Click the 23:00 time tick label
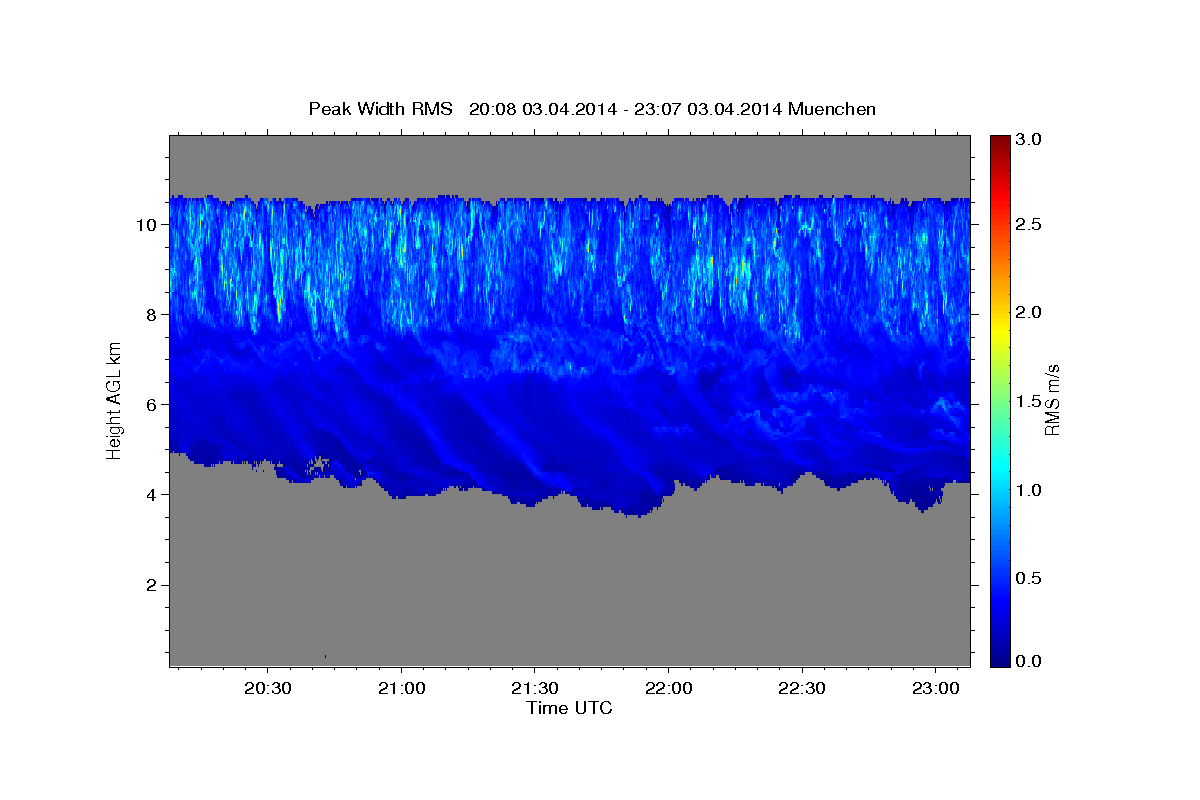 coord(935,689)
